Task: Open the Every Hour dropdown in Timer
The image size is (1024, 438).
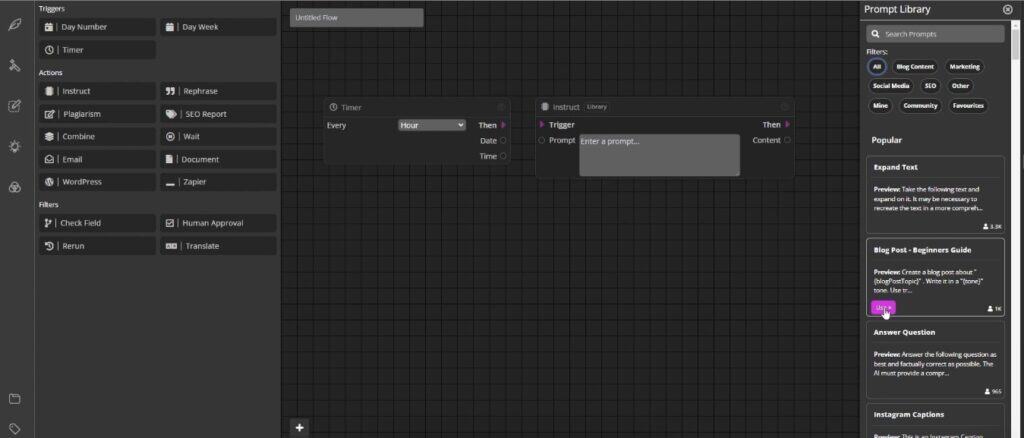Action: [x=432, y=125]
